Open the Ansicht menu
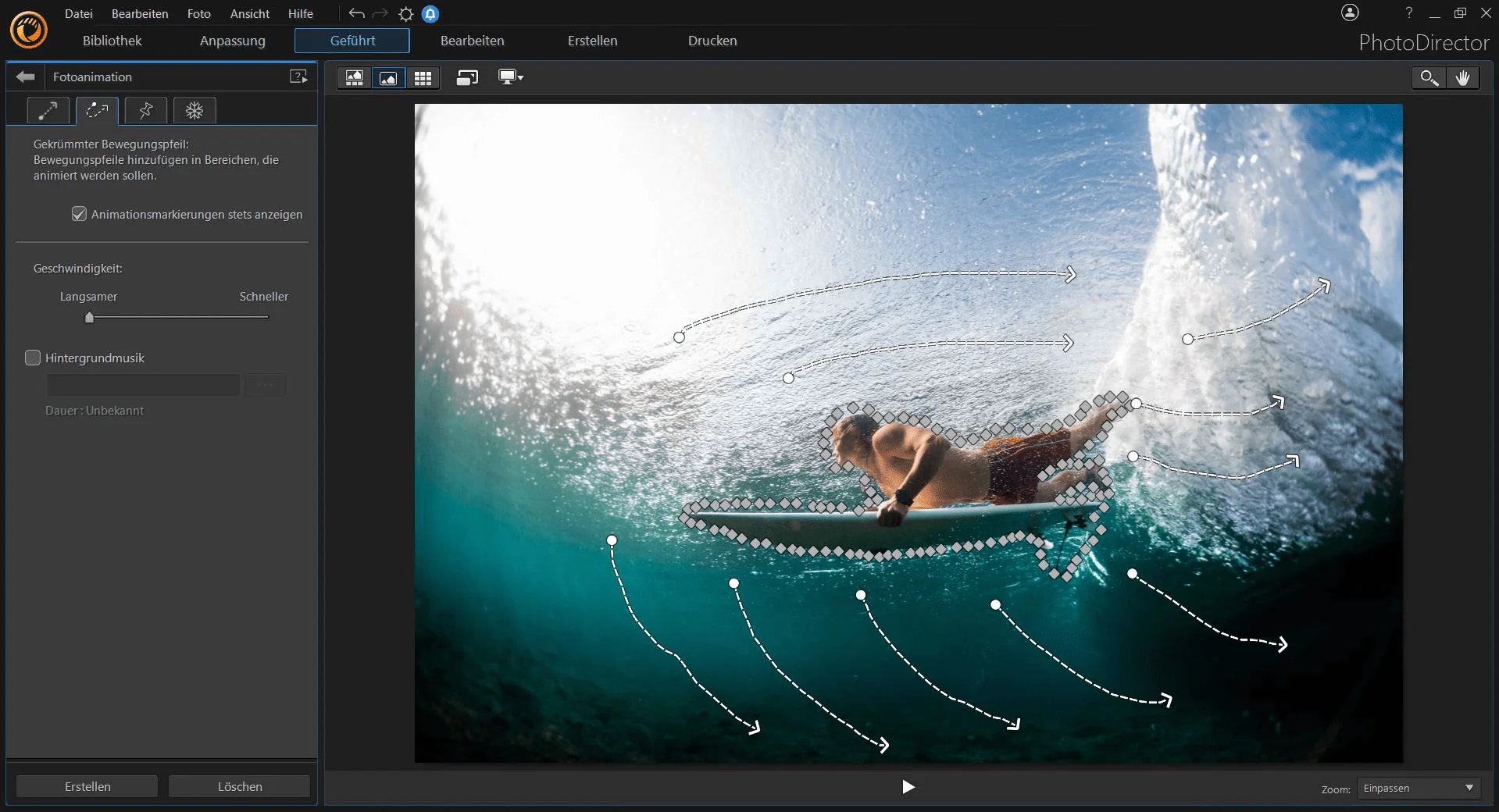Viewport: 1499px width, 812px height. tap(250, 14)
